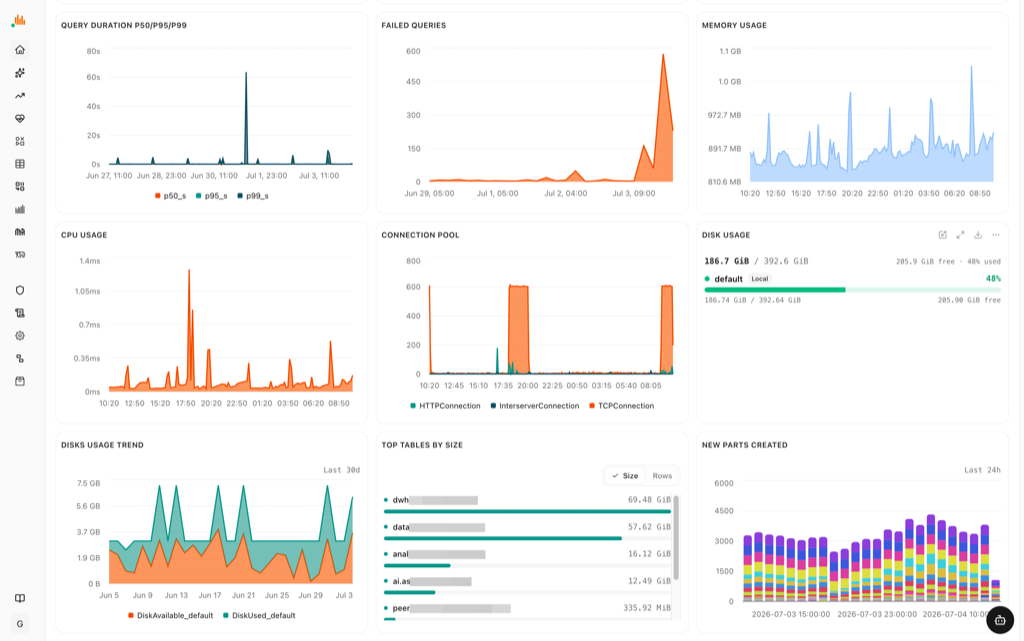The image size is (1024, 641).
Task: Click the Top Tables list scrollbar
Action: pyautogui.click(x=676, y=538)
